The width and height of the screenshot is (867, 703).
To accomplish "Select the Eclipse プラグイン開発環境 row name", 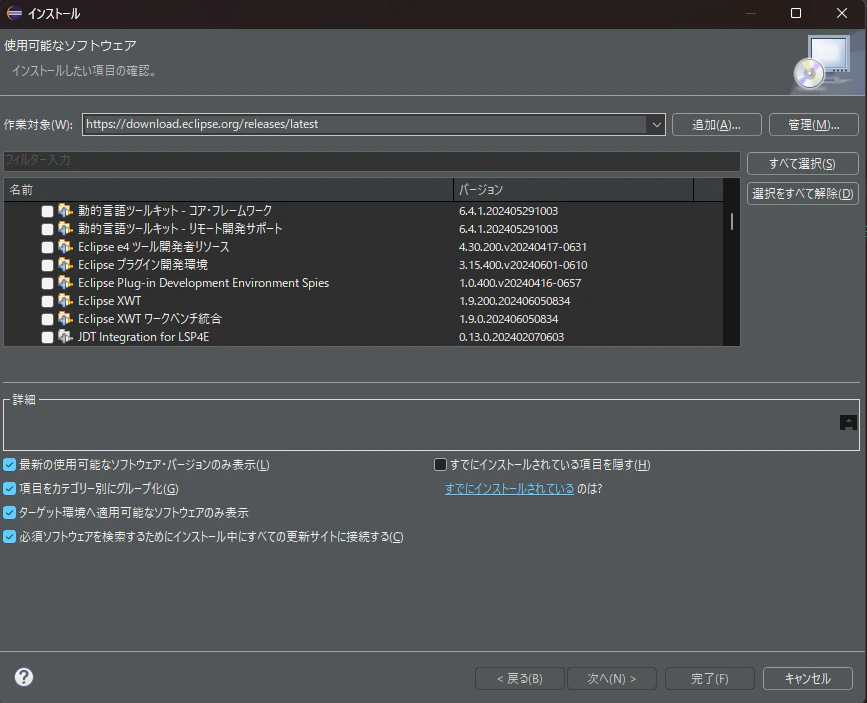I will click(143, 265).
